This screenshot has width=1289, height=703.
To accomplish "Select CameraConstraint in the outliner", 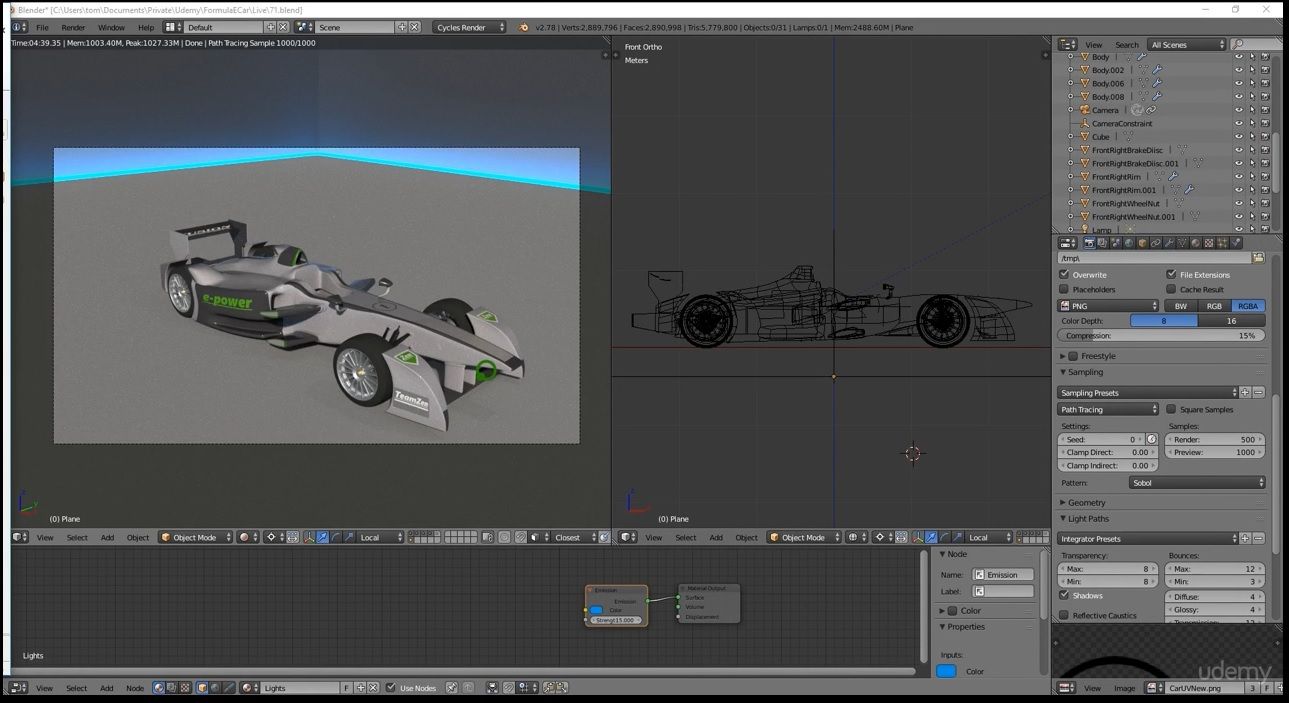I will (1122, 124).
